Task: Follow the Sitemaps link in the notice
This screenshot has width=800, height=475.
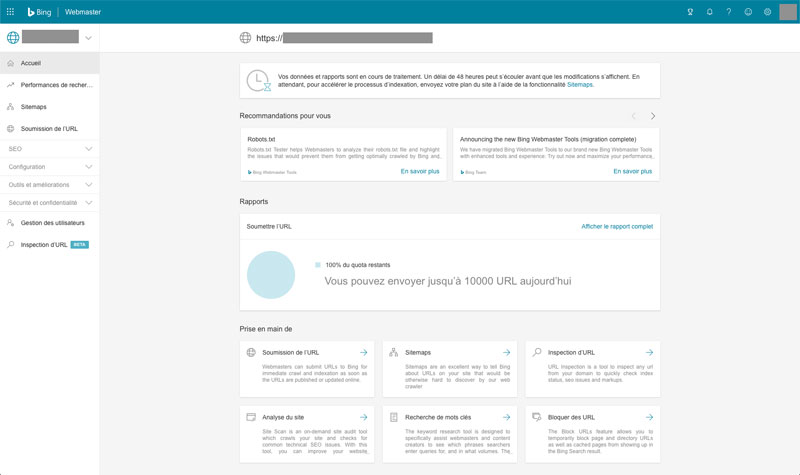Action: click(580, 85)
